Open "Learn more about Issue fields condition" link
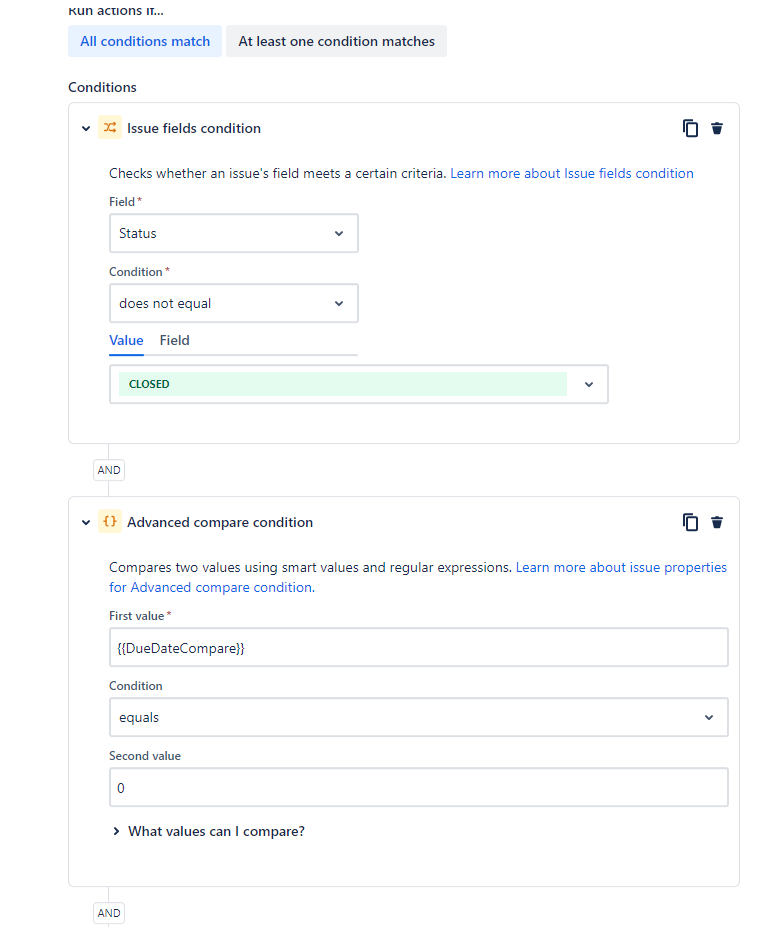 tap(571, 173)
